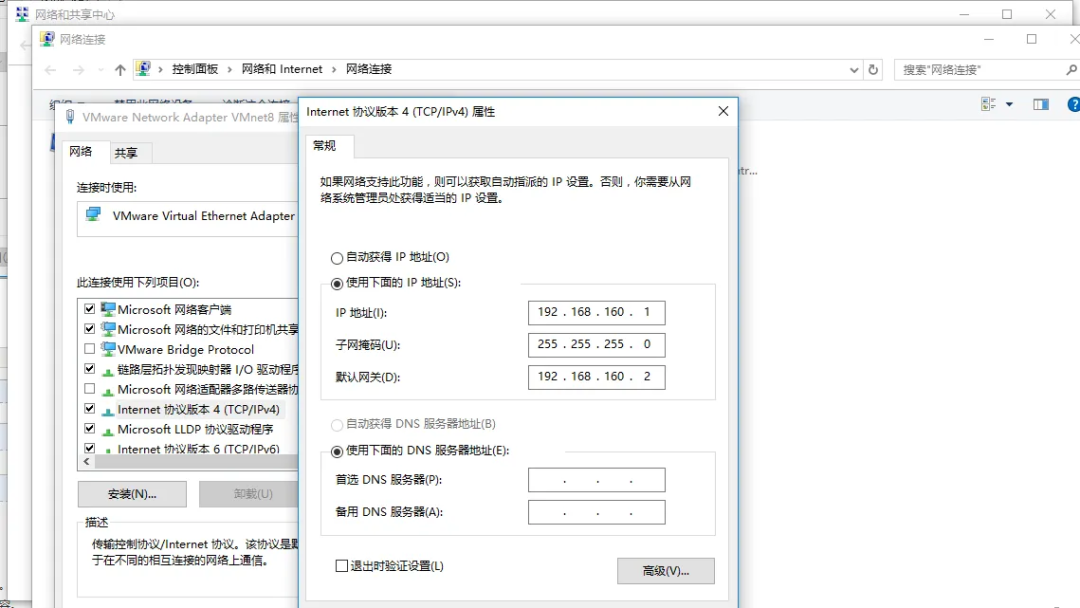The width and height of the screenshot is (1080, 608).
Task: Click the 子网掩码 field showing 255.255.255.0
Action: [596, 345]
